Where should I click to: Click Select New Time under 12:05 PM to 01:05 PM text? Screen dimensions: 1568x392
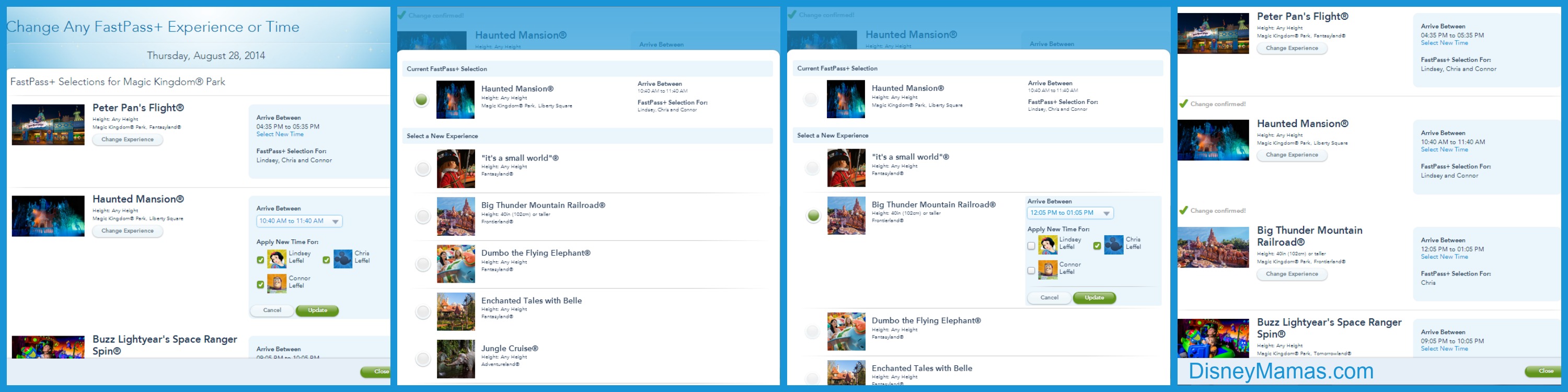(1445, 257)
